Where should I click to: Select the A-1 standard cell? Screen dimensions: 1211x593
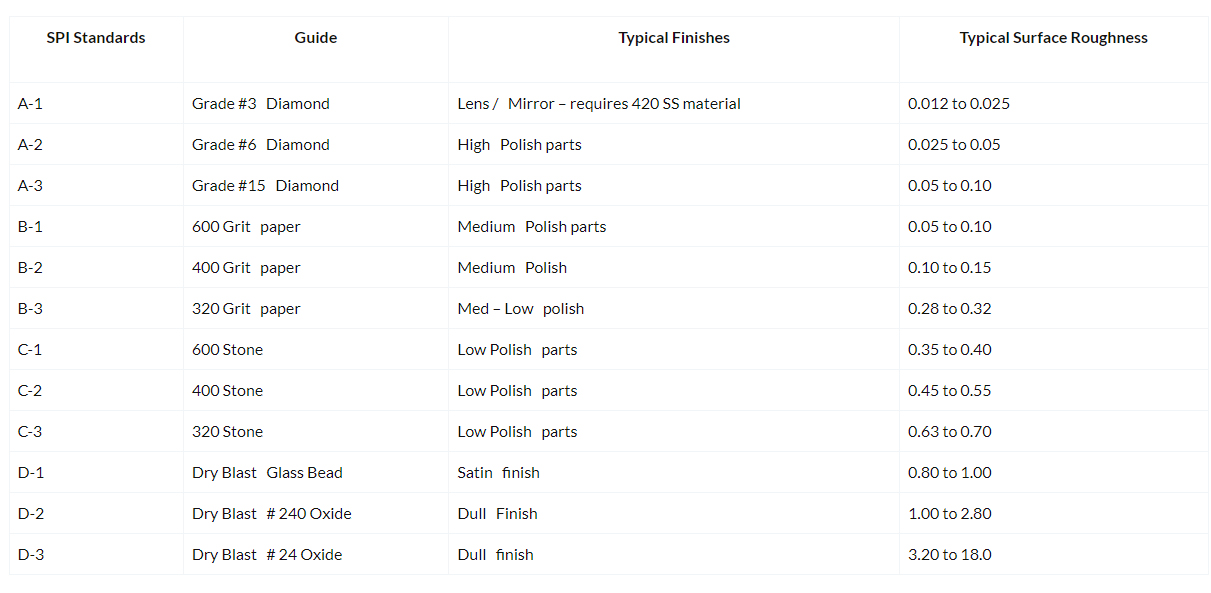tap(30, 104)
